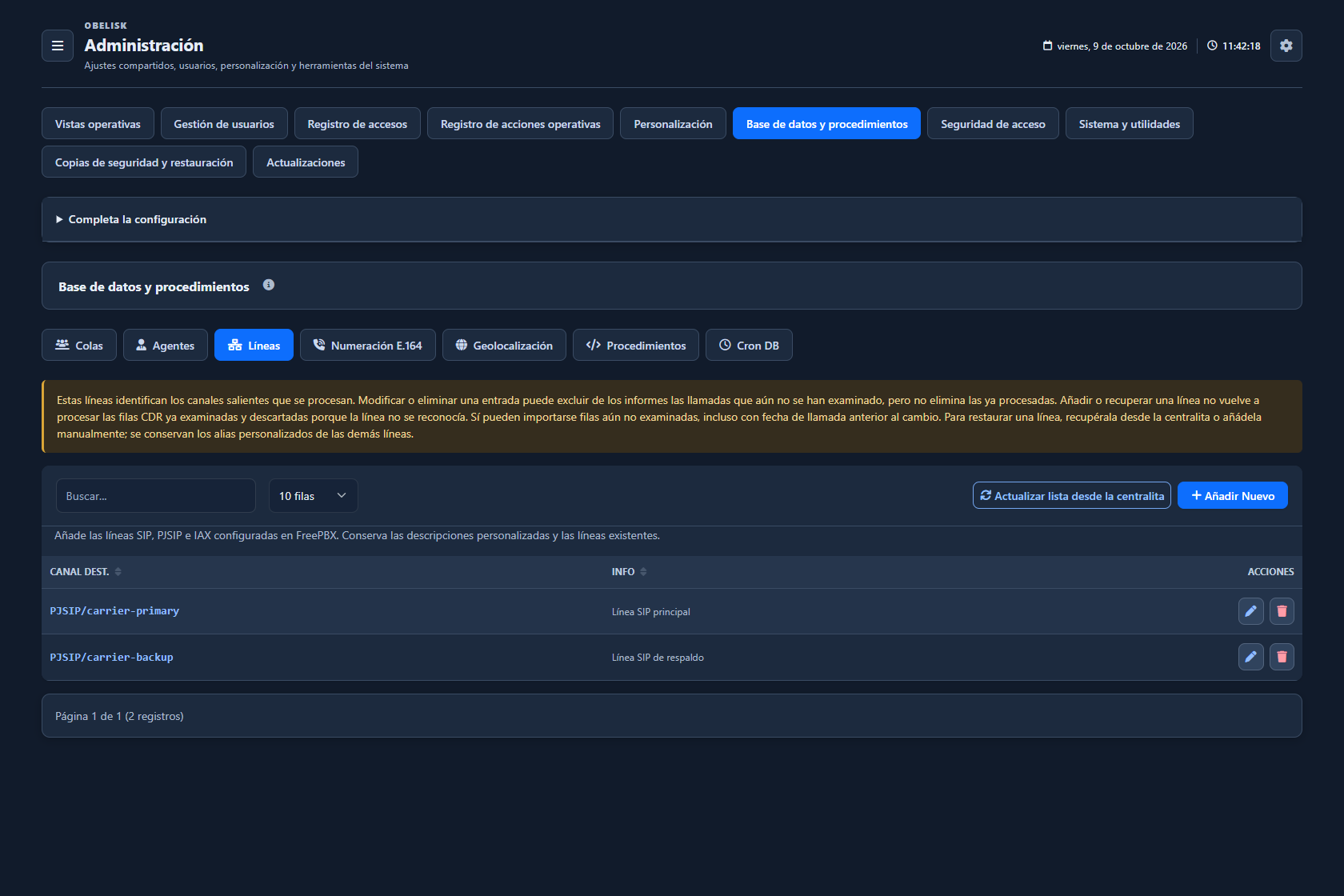The width and height of the screenshot is (1344, 896).
Task: Open Numeración E.164 sub-tab
Action: pyautogui.click(x=368, y=345)
